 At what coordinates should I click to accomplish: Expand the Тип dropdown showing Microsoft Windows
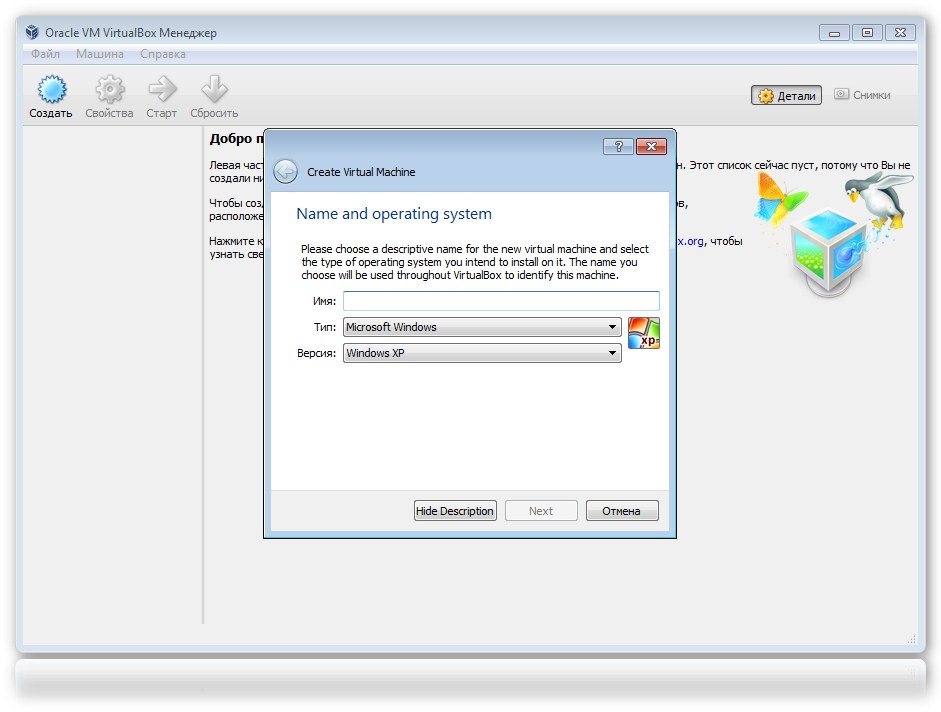(482, 327)
